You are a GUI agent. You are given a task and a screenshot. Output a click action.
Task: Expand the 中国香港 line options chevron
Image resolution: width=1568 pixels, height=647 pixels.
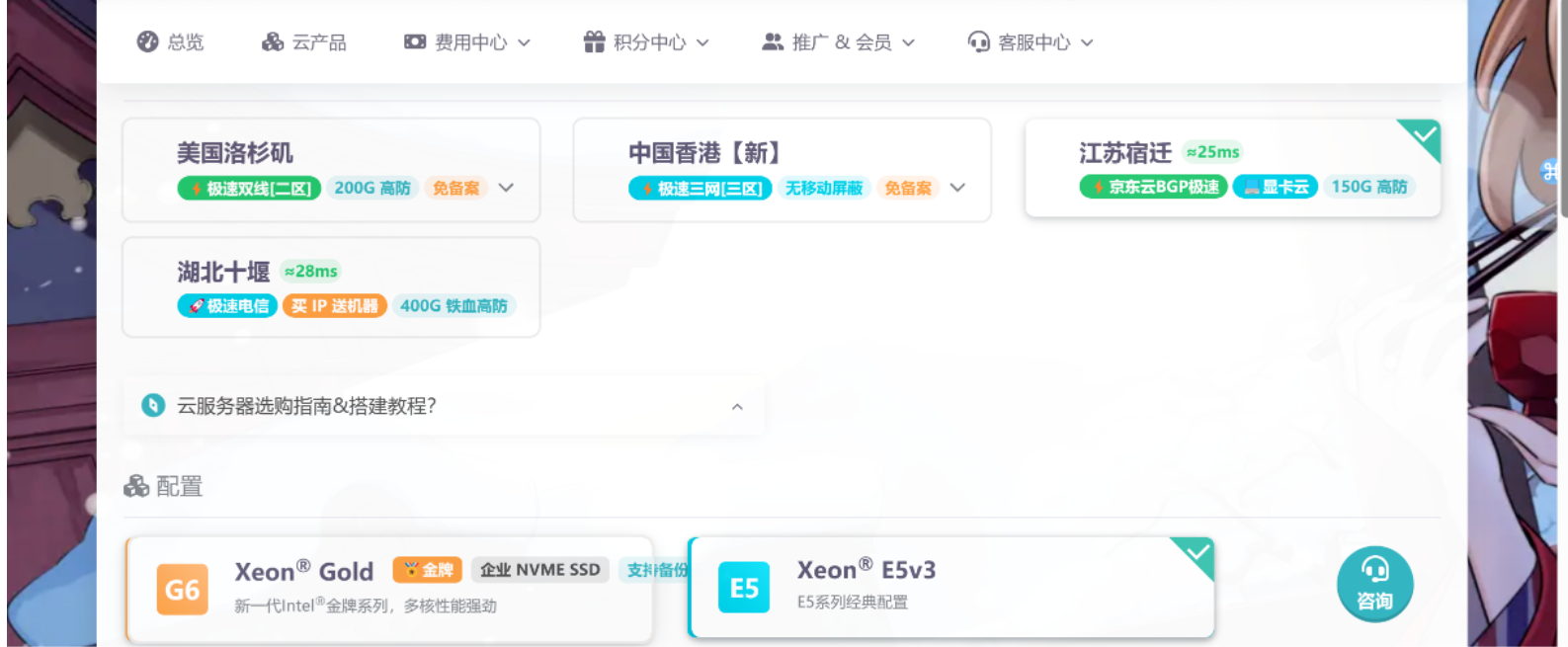pos(957,188)
